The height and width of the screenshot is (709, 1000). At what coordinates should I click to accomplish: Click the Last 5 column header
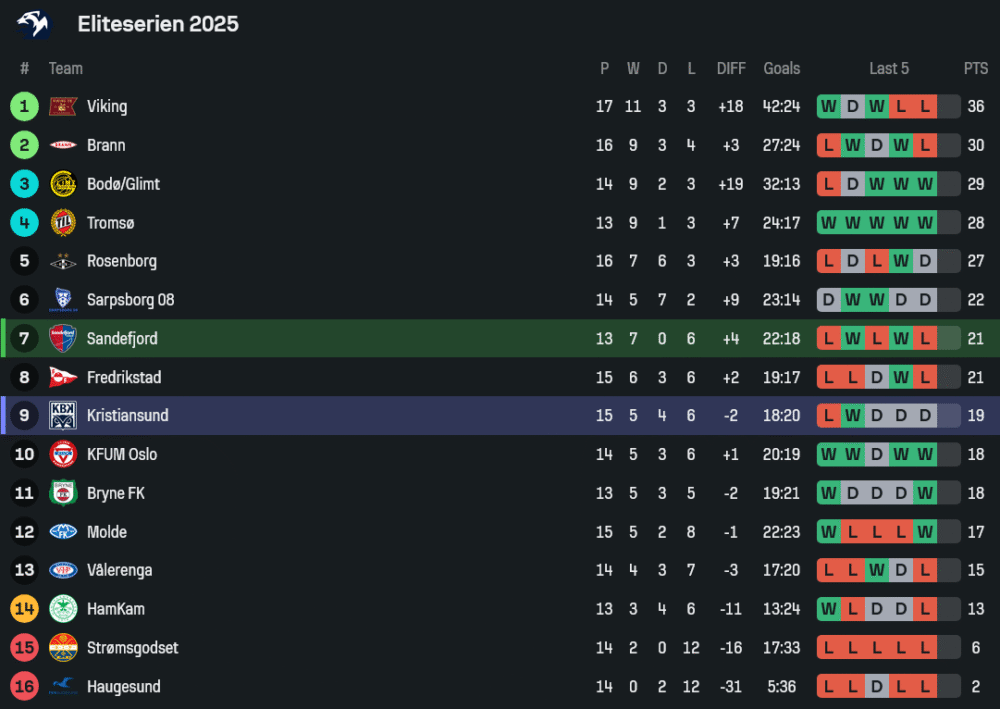[x=889, y=68]
